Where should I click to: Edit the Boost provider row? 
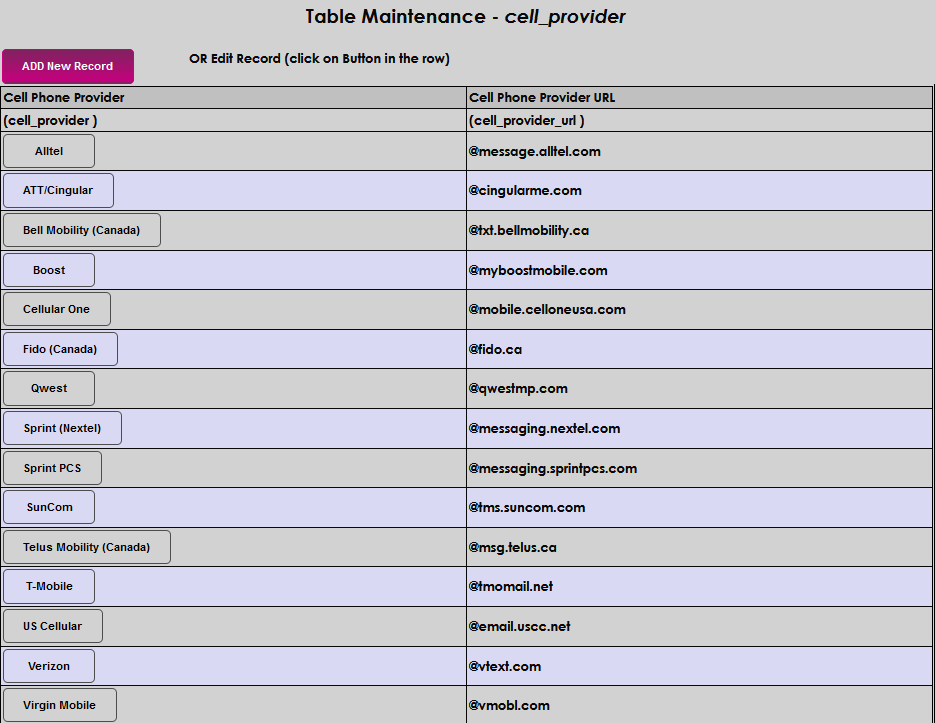(49, 270)
